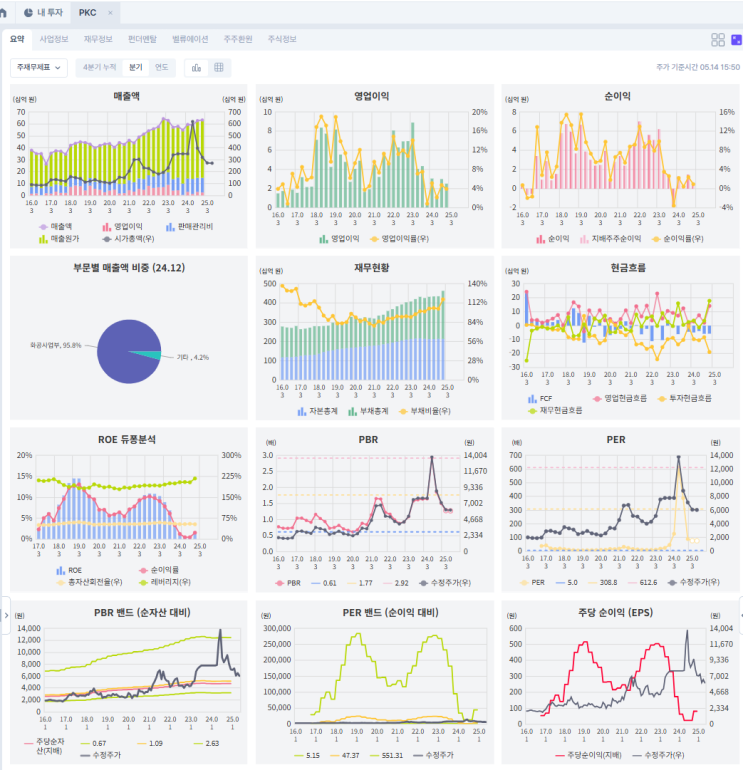The image size is (743, 770).
Task: Toggle 영업이익 legend in 매출액 chart
Action: click(x=122, y=226)
